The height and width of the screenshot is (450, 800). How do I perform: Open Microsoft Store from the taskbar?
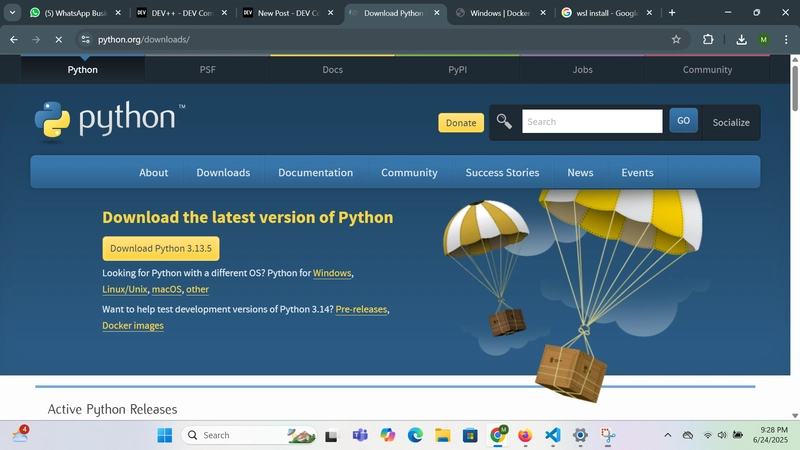pyautogui.click(x=470, y=435)
